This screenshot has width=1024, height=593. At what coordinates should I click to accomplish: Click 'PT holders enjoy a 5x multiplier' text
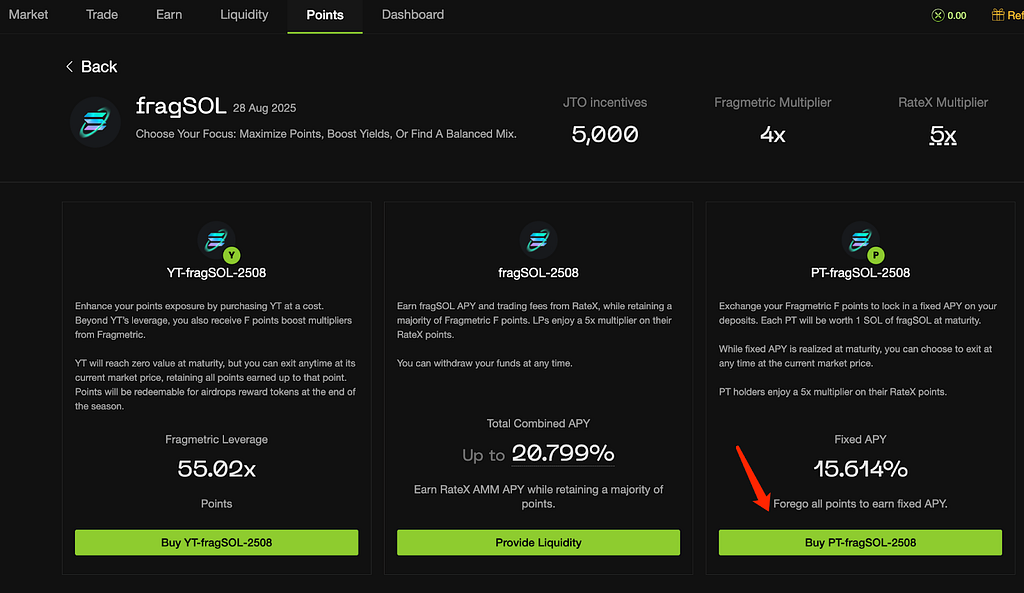pyautogui.click(x=833, y=392)
